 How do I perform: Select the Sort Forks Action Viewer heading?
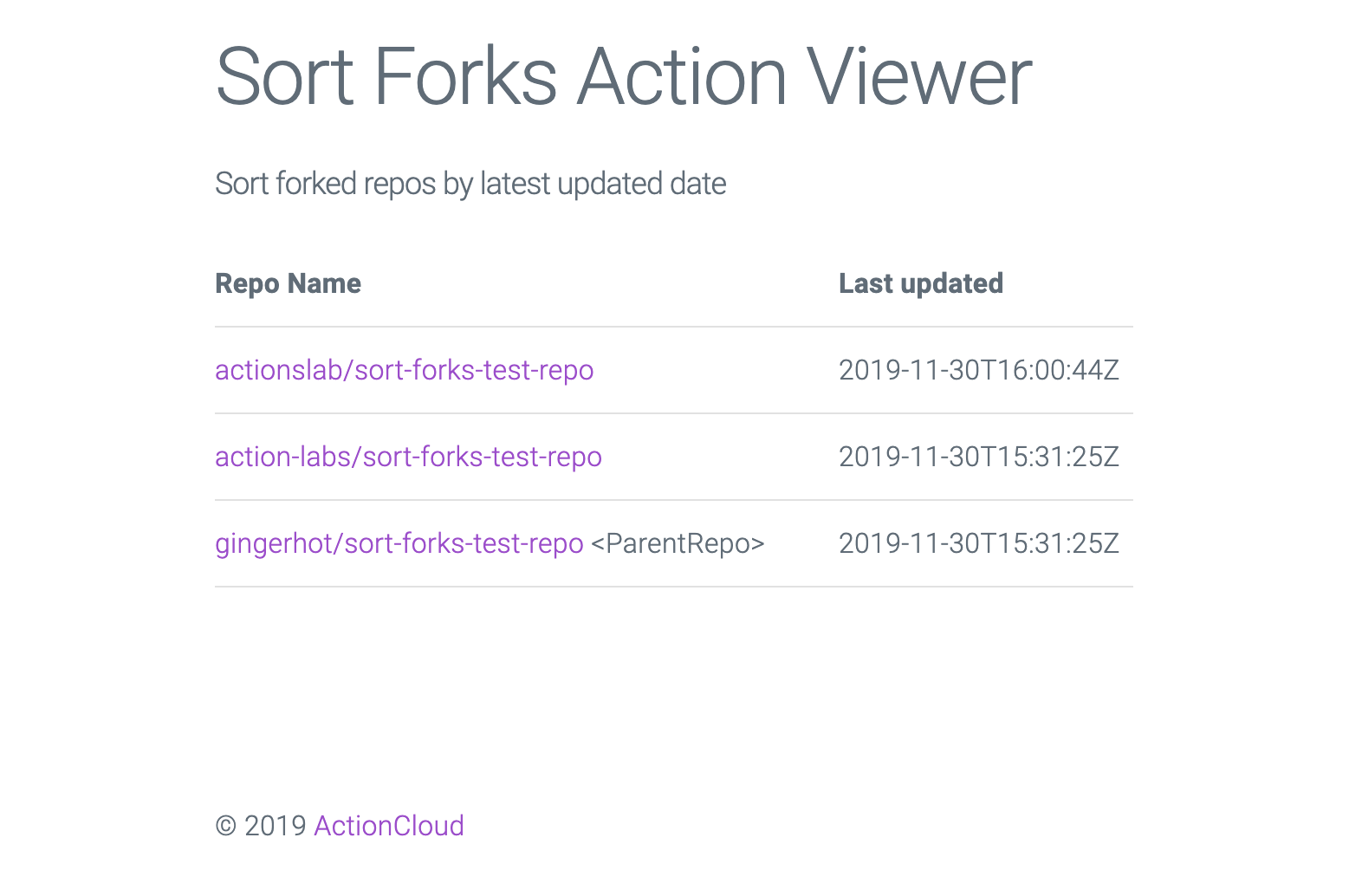pos(624,77)
